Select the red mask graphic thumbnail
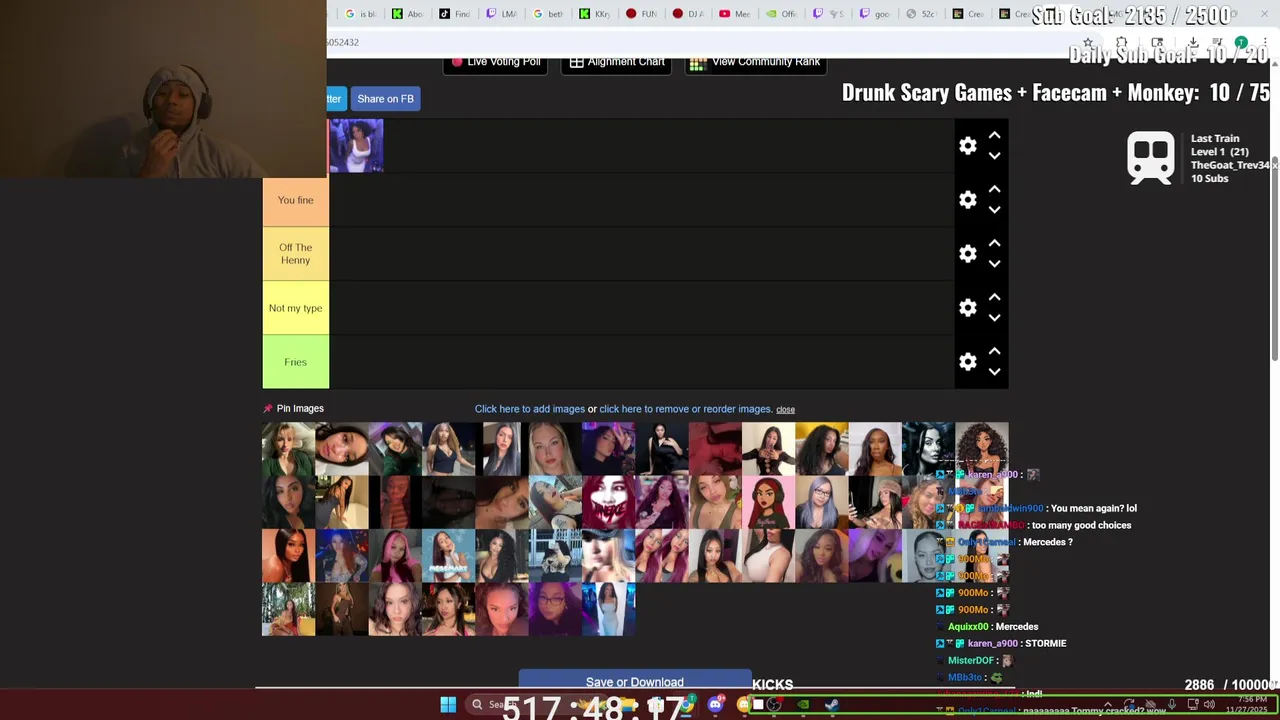1280x720 pixels. coord(608,502)
